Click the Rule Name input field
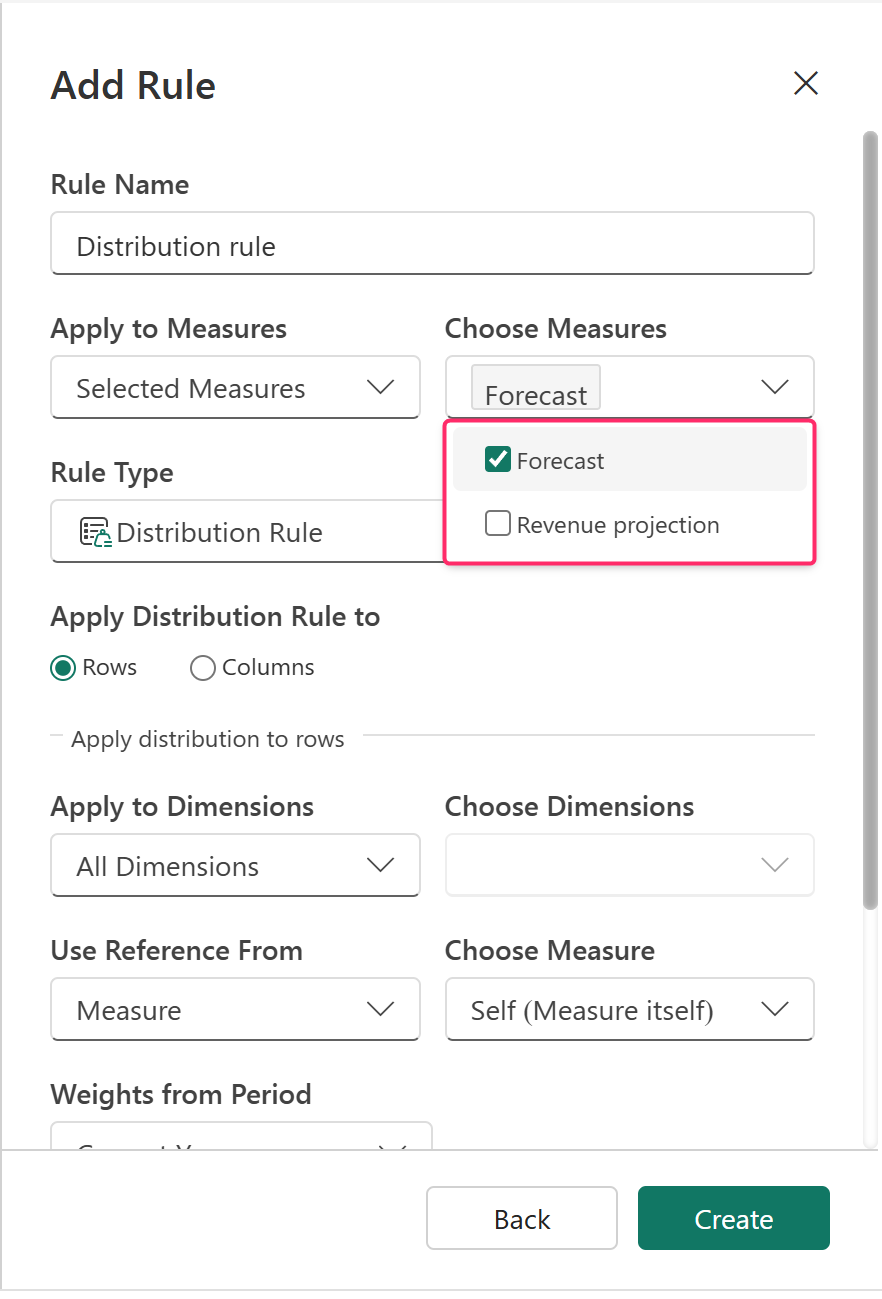The height and width of the screenshot is (1299, 882). tap(432, 243)
